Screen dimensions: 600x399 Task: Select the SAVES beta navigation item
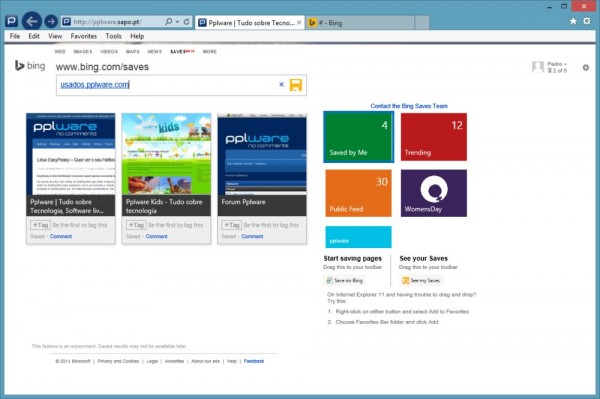pos(182,51)
